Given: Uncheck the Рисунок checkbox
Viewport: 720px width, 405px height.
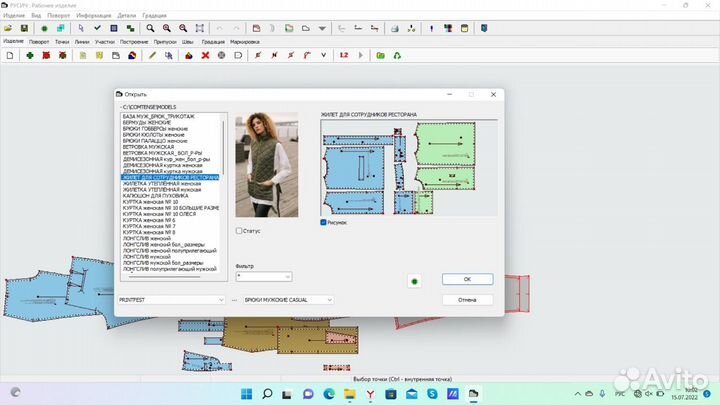Looking at the screenshot, I should click(323, 222).
